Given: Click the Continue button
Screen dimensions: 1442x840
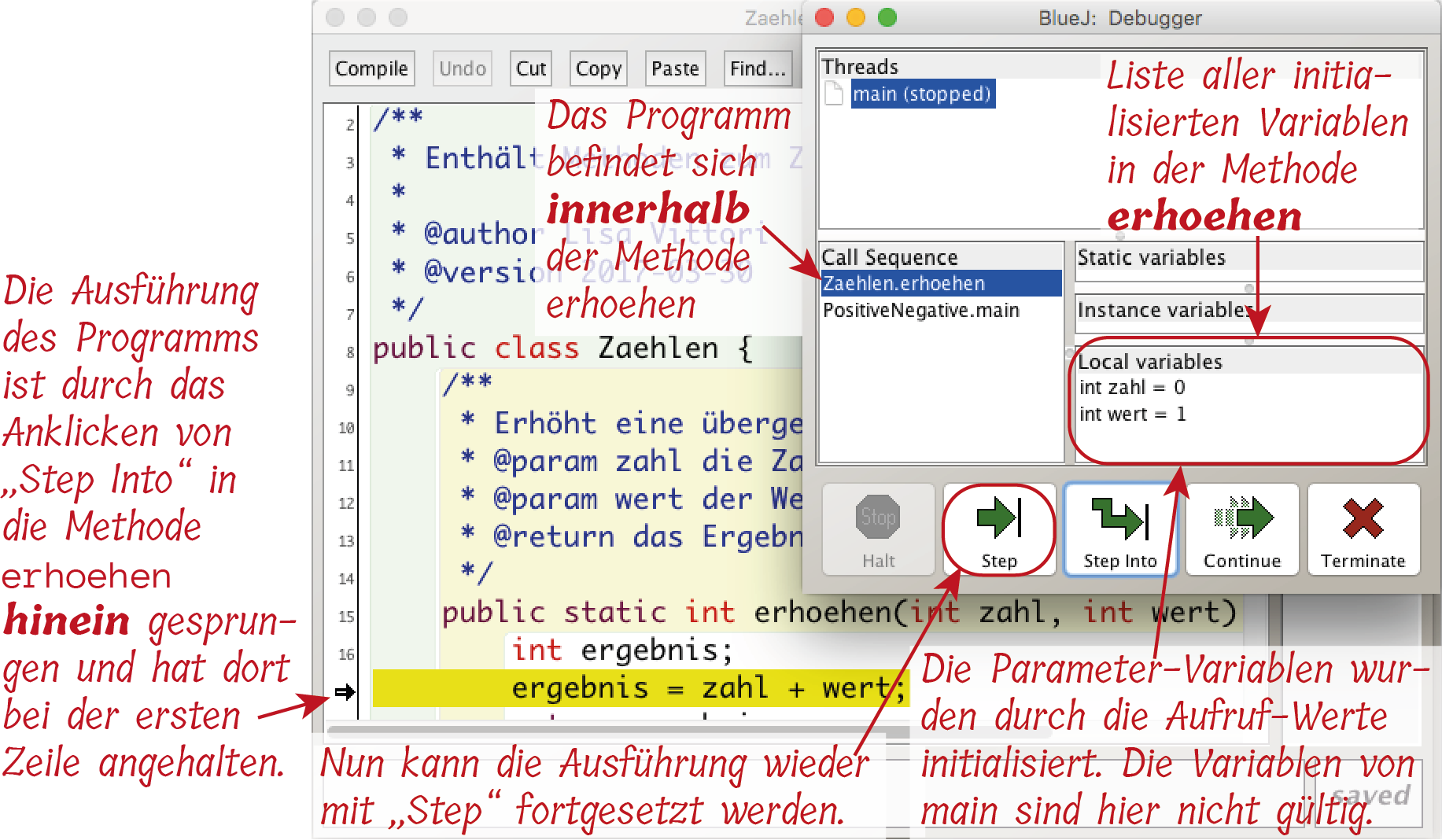Looking at the screenshot, I should (x=1242, y=529).
